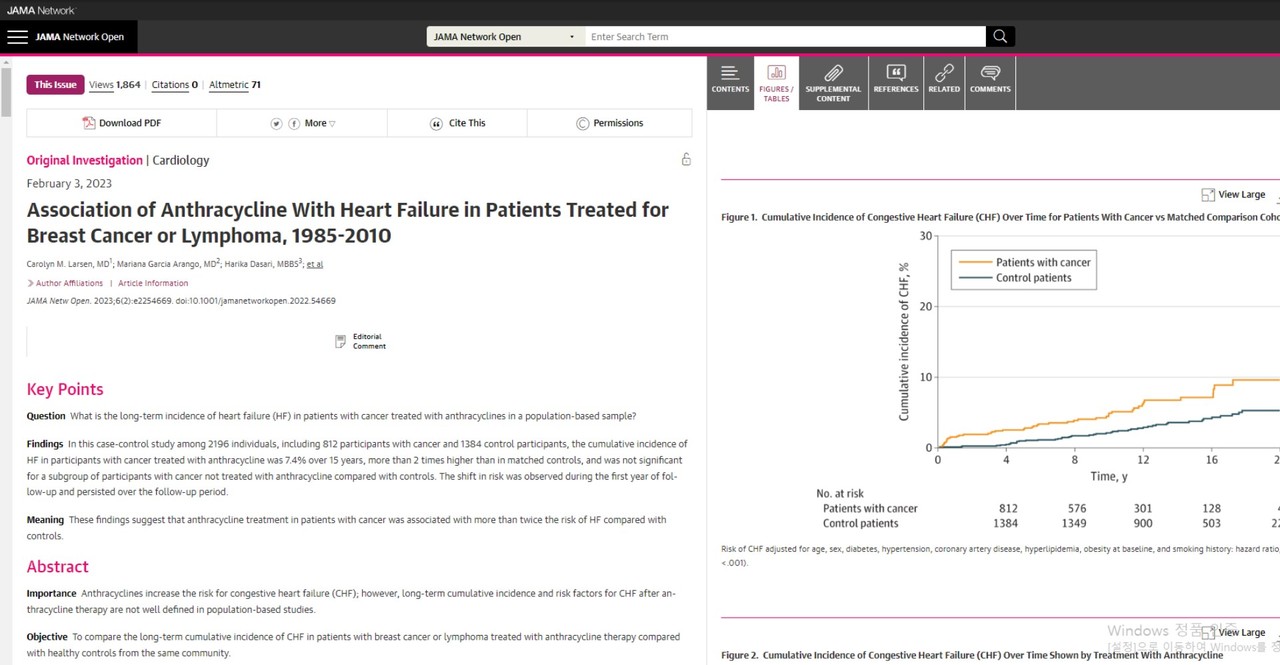Expand Author Affiliations section

[65, 283]
